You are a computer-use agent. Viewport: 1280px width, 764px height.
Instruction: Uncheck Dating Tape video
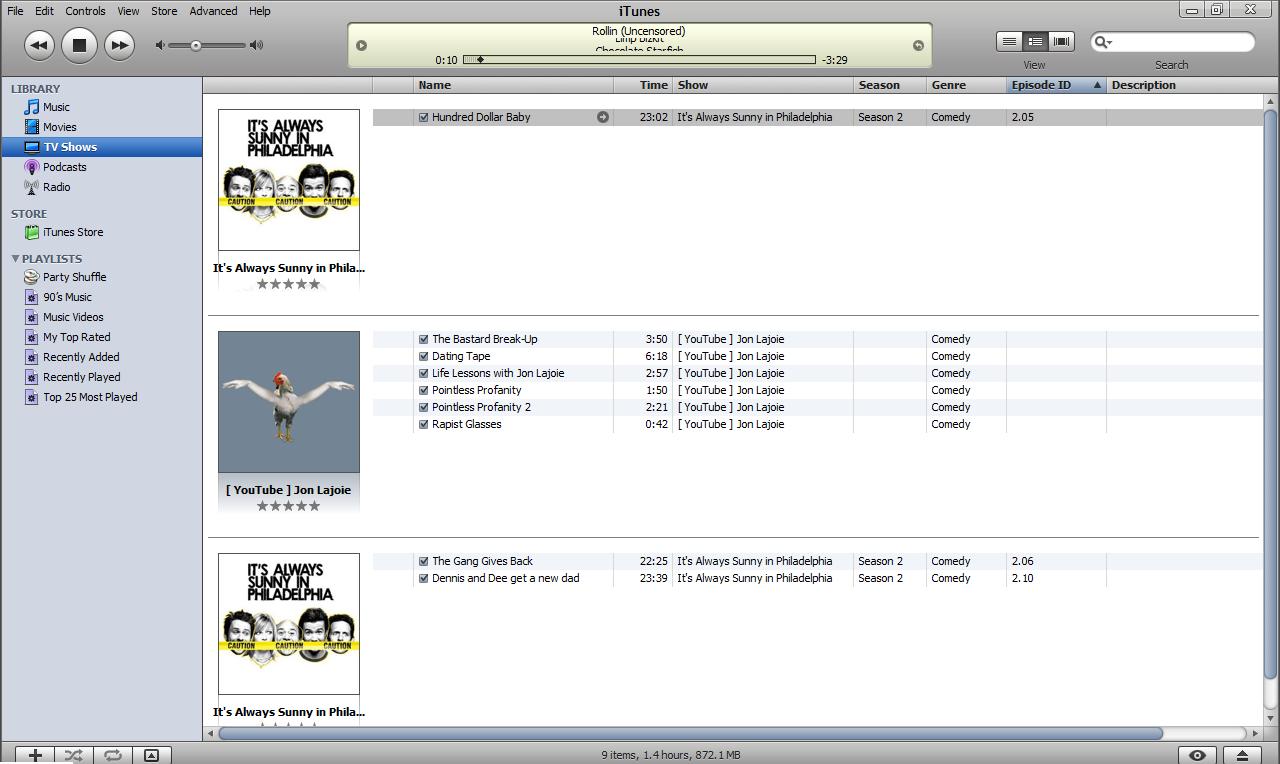[x=423, y=356]
